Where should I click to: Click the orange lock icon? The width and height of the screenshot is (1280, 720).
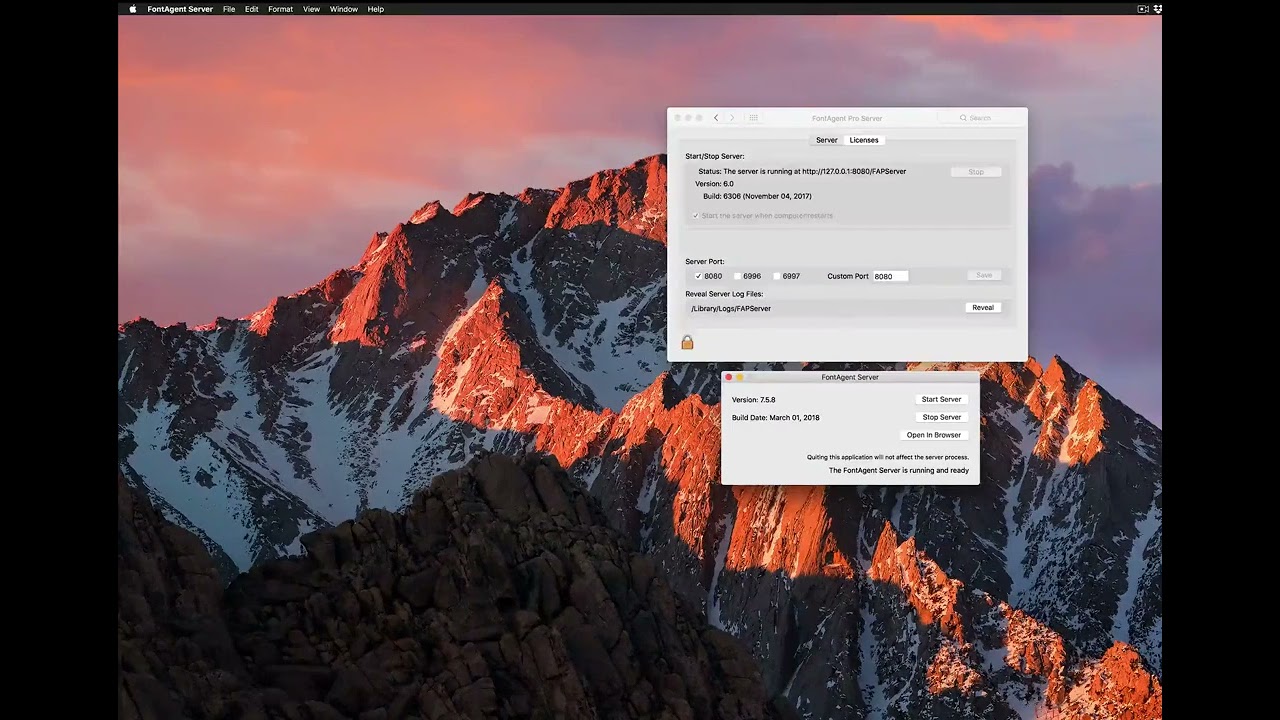coord(687,342)
